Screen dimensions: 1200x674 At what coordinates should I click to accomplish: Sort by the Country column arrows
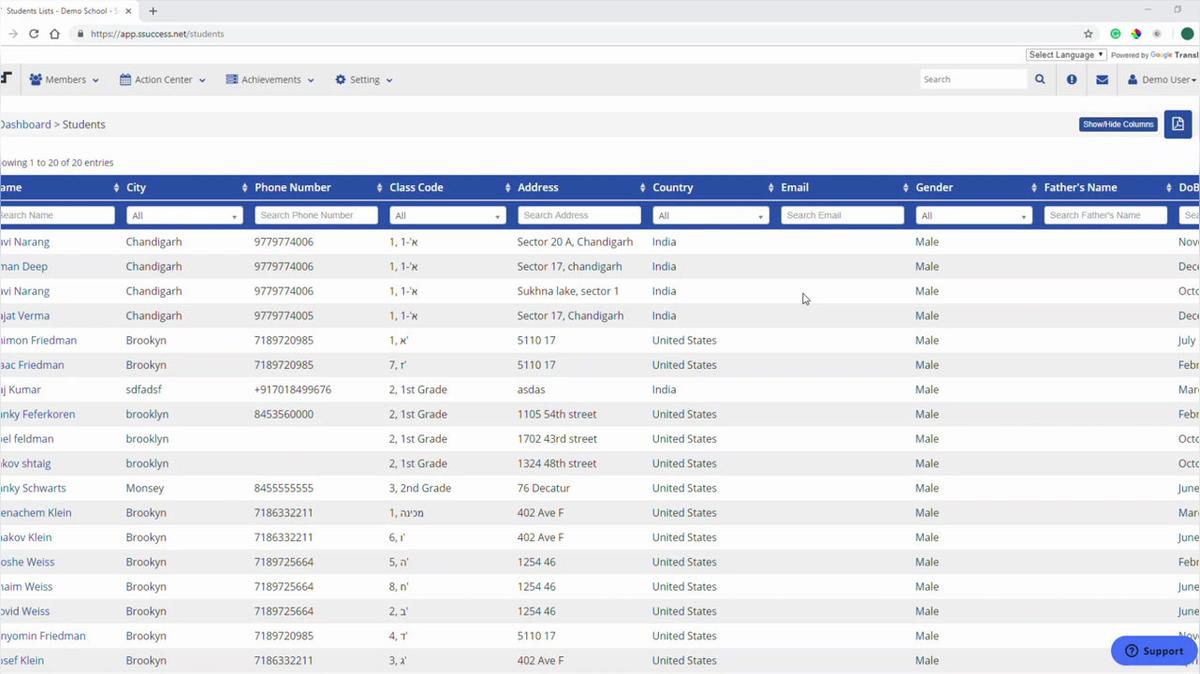tap(771, 187)
